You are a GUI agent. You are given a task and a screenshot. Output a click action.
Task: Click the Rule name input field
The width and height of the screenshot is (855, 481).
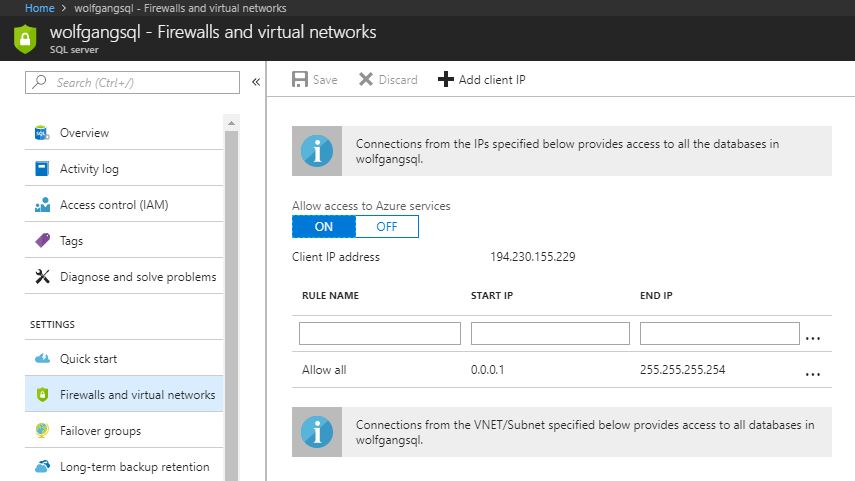tap(380, 333)
